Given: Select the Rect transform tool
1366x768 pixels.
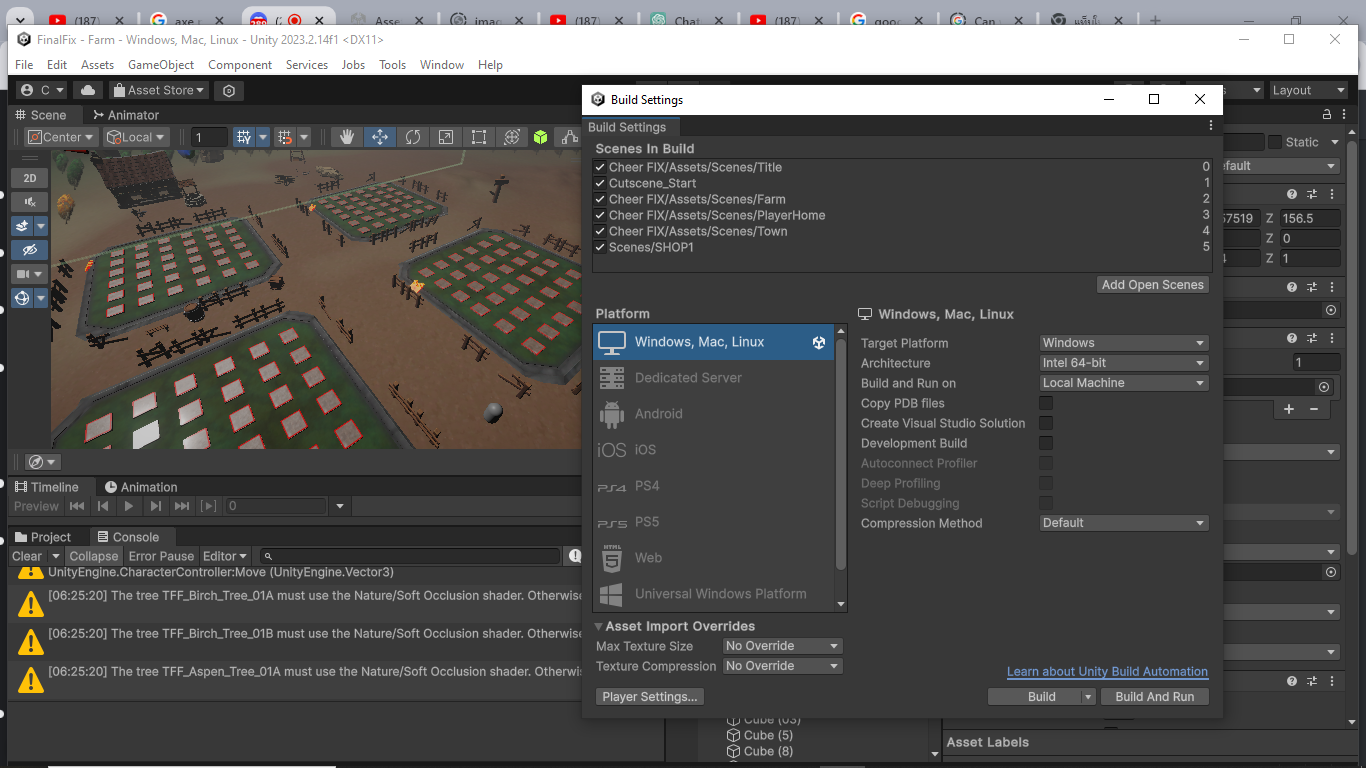Looking at the screenshot, I should click(x=479, y=137).
